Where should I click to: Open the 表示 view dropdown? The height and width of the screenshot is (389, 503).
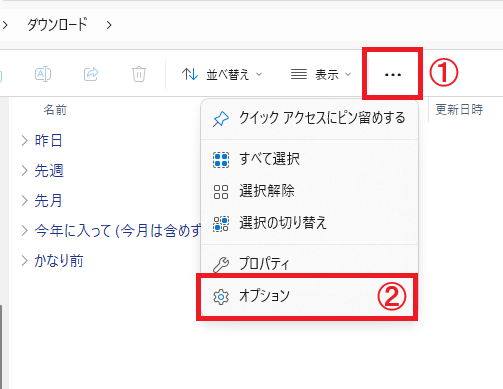(321, 74)
